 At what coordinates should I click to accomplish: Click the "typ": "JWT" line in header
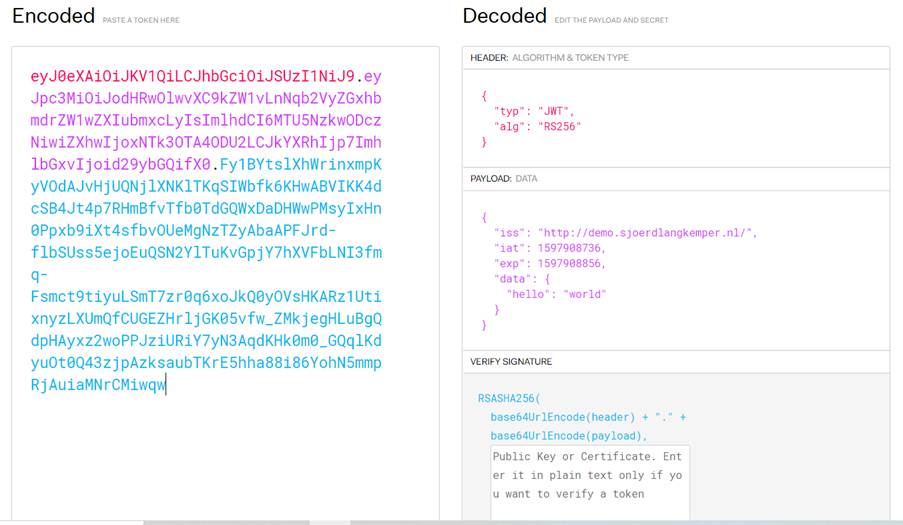(x=533, y=111)
